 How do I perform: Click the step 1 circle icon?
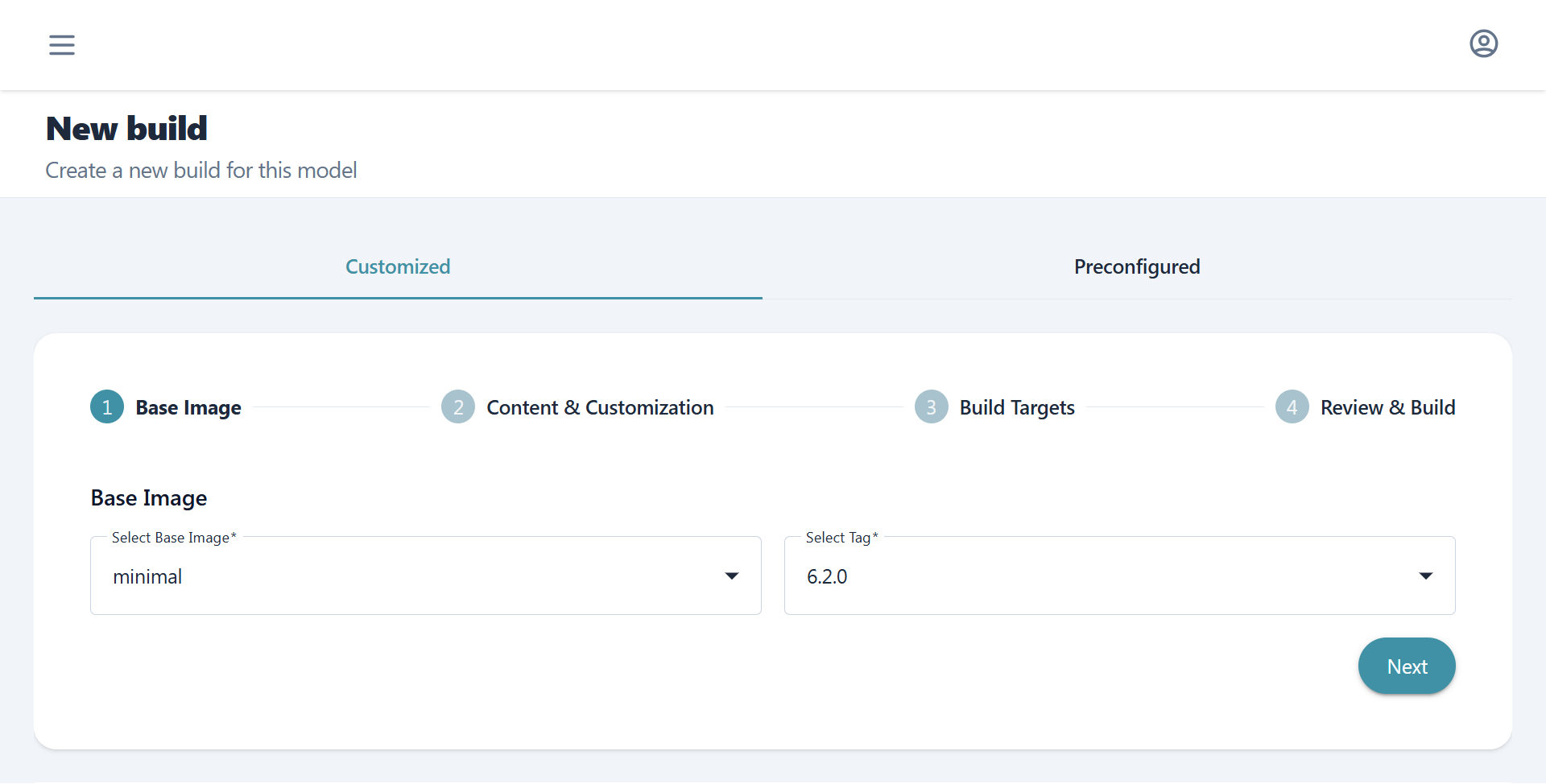107,407
